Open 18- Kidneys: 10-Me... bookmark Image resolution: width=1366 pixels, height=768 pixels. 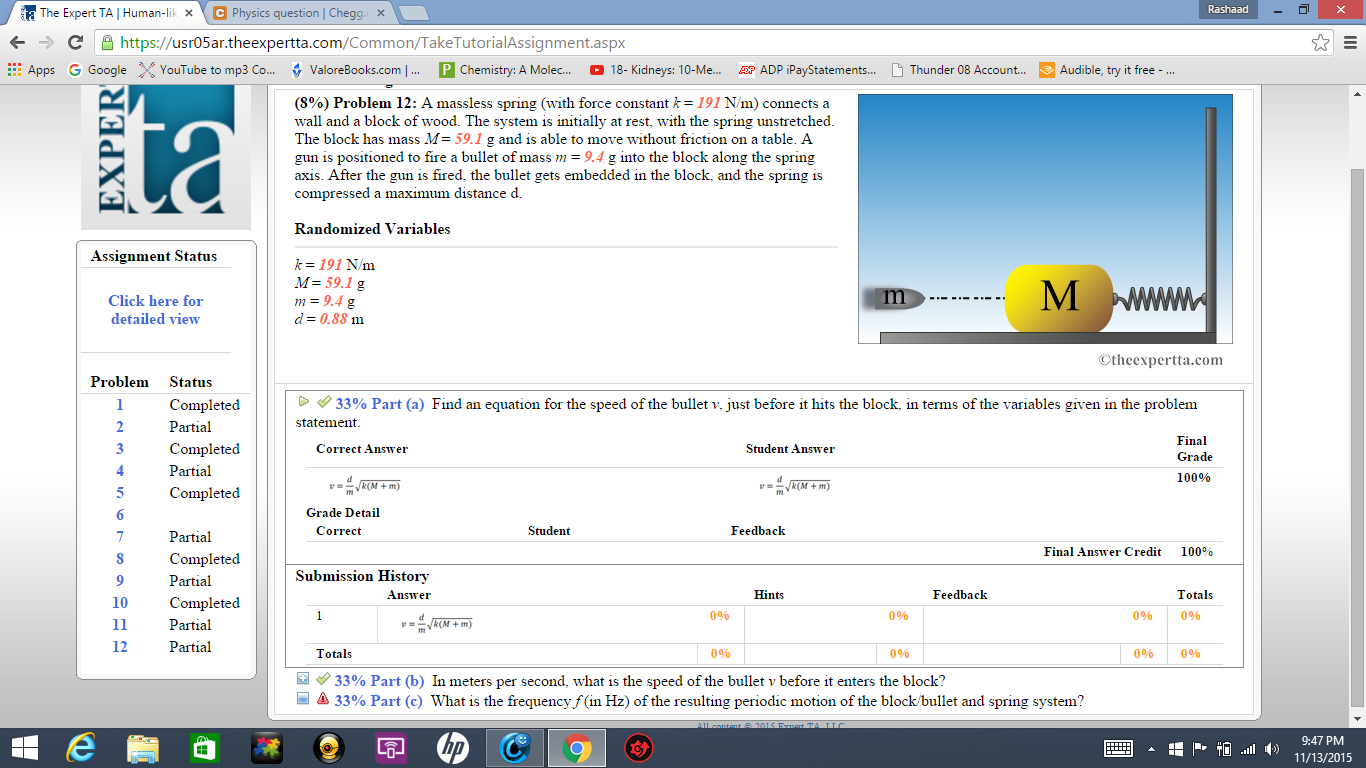[656, 70]
